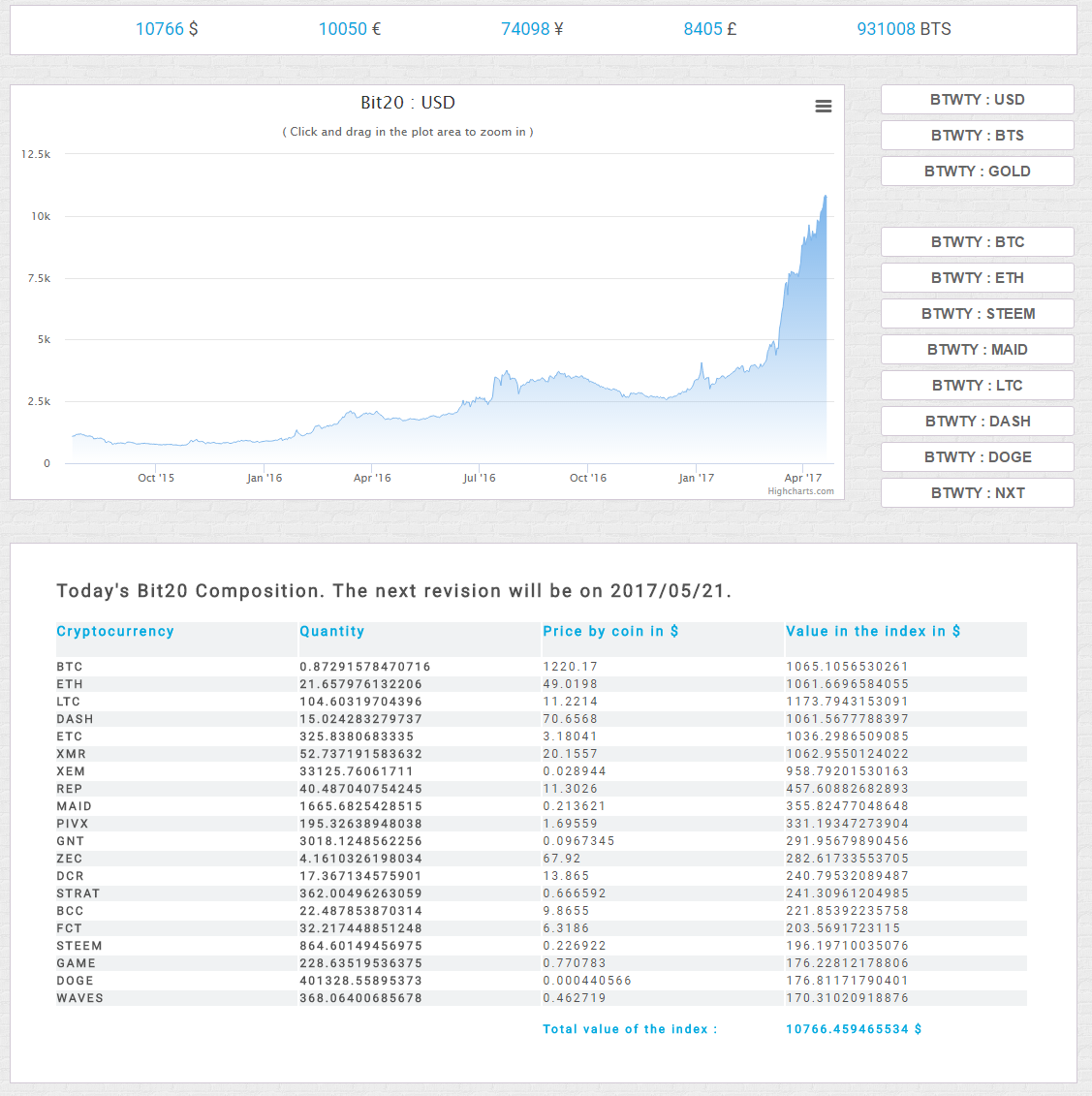Select the DOGE table row name

coord(75,982)
